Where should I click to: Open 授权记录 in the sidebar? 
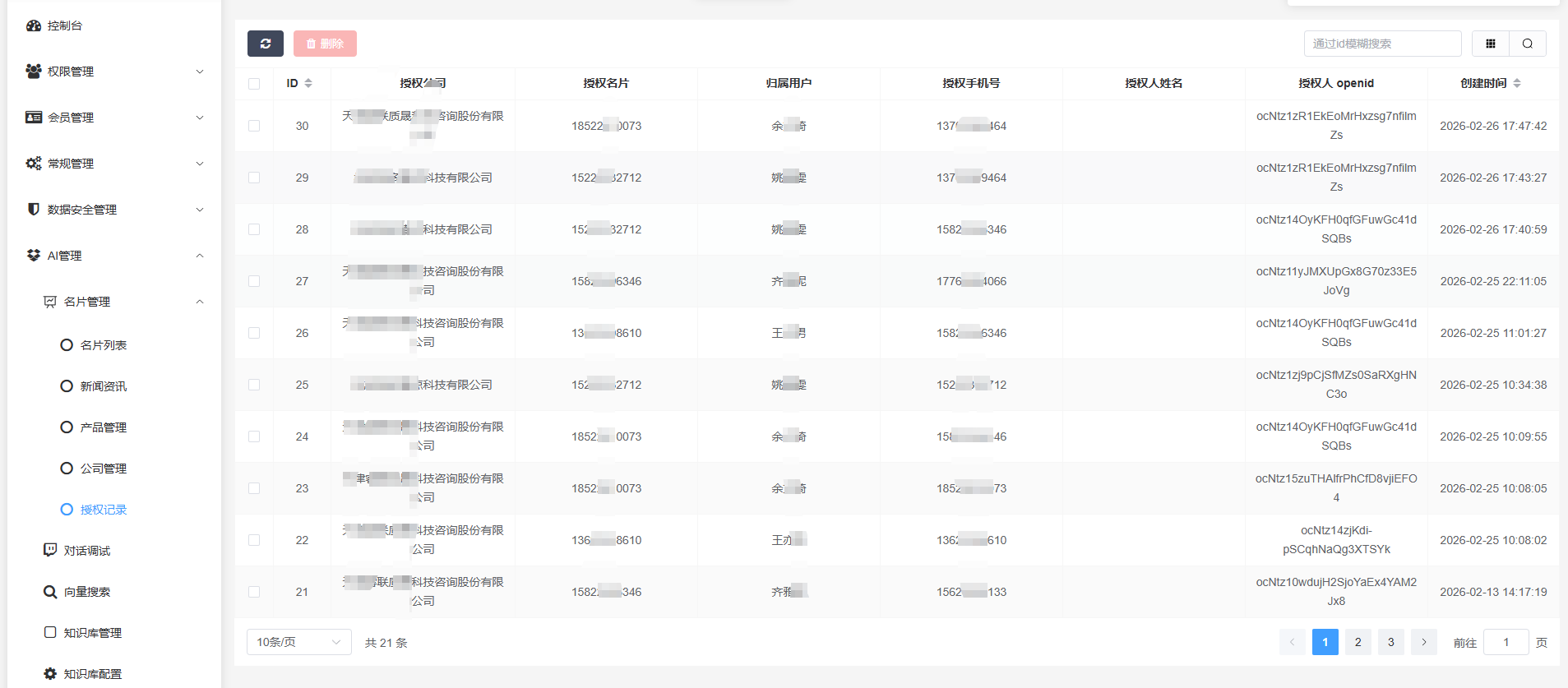pos(104,510)
